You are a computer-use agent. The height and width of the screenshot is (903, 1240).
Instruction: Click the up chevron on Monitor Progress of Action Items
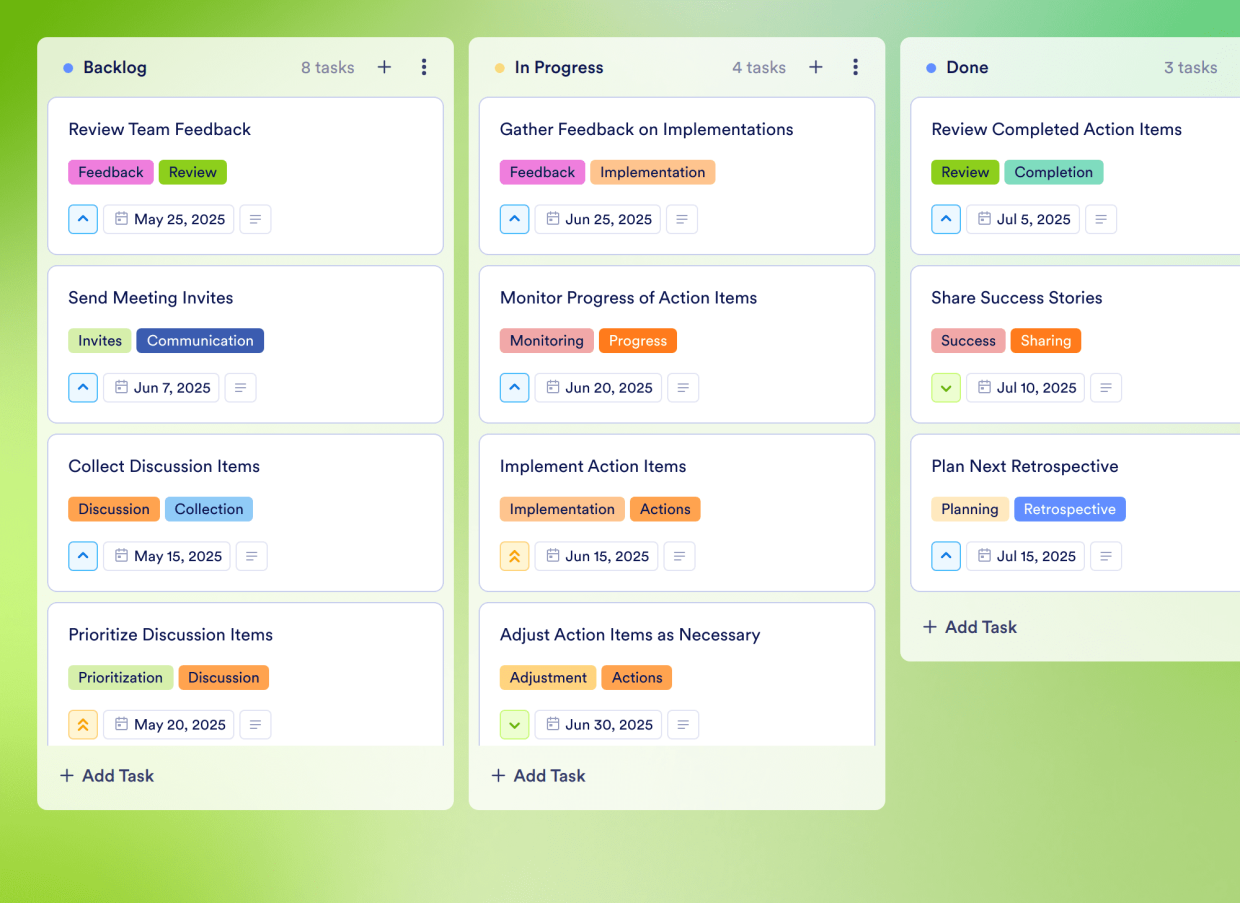click(x=514, y=387)
